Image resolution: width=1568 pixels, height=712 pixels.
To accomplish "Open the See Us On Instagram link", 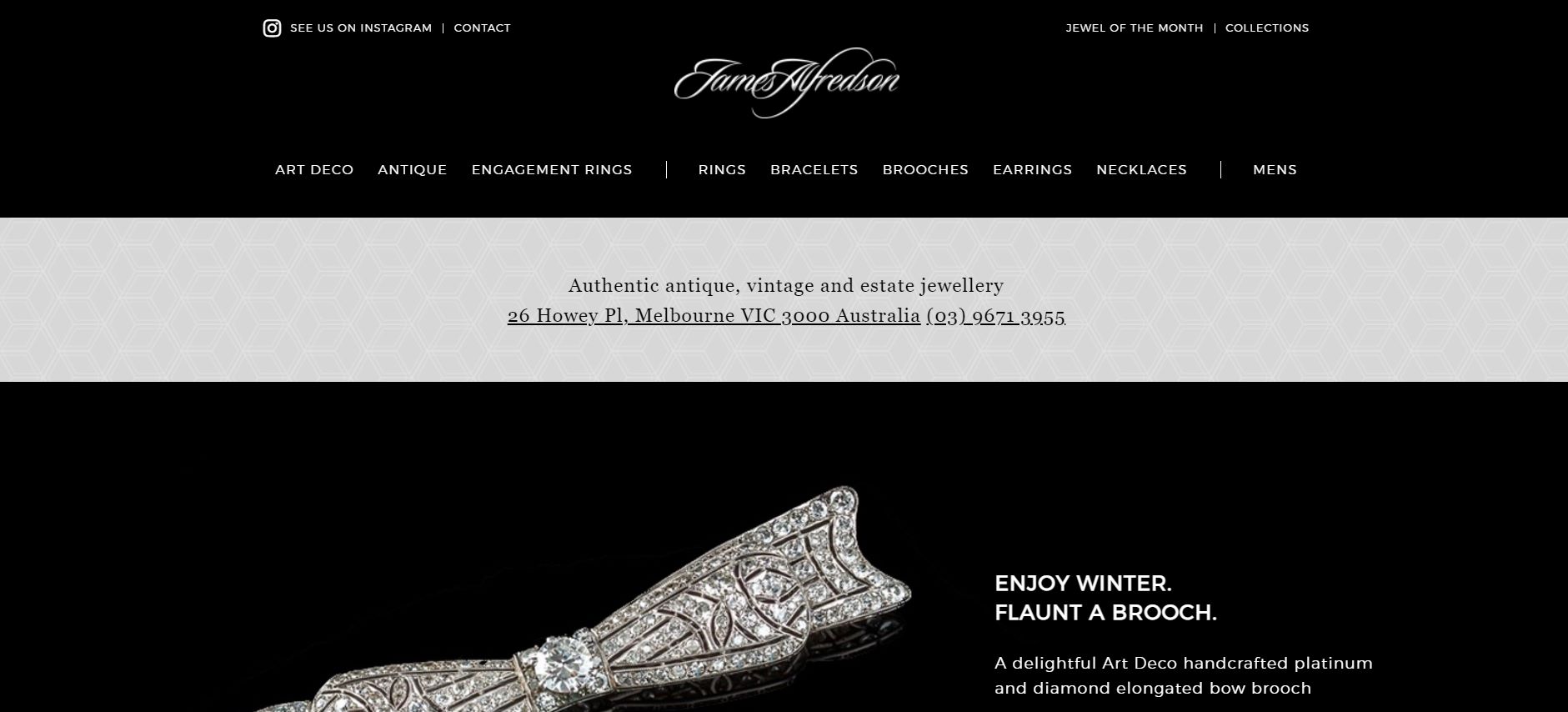I will [361, 28].
